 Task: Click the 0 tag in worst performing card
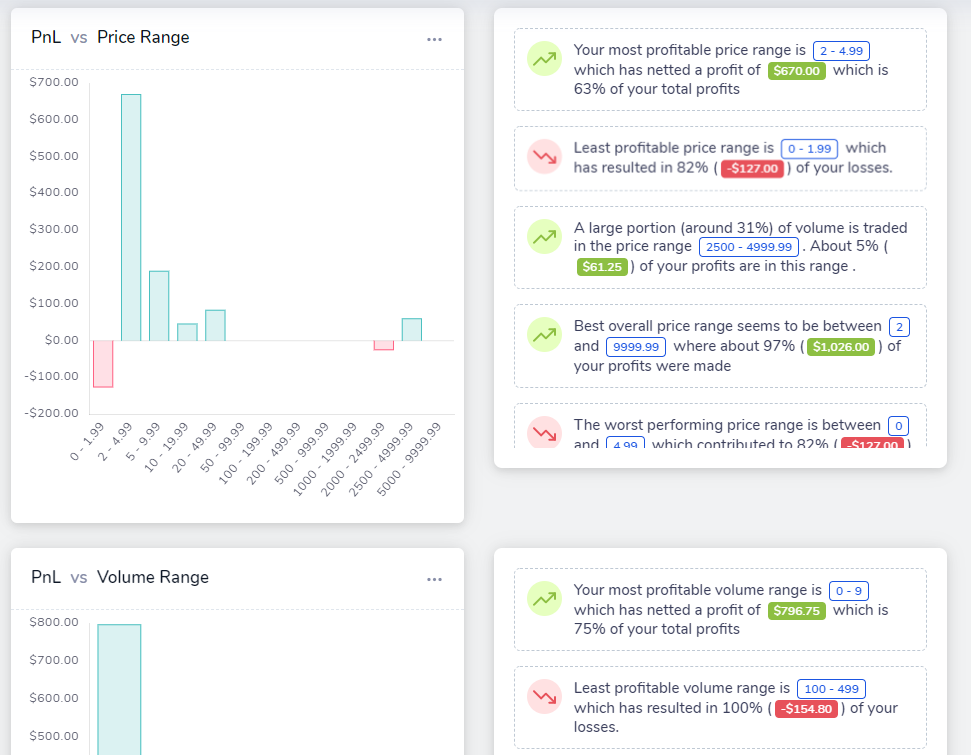click(899, 426)
